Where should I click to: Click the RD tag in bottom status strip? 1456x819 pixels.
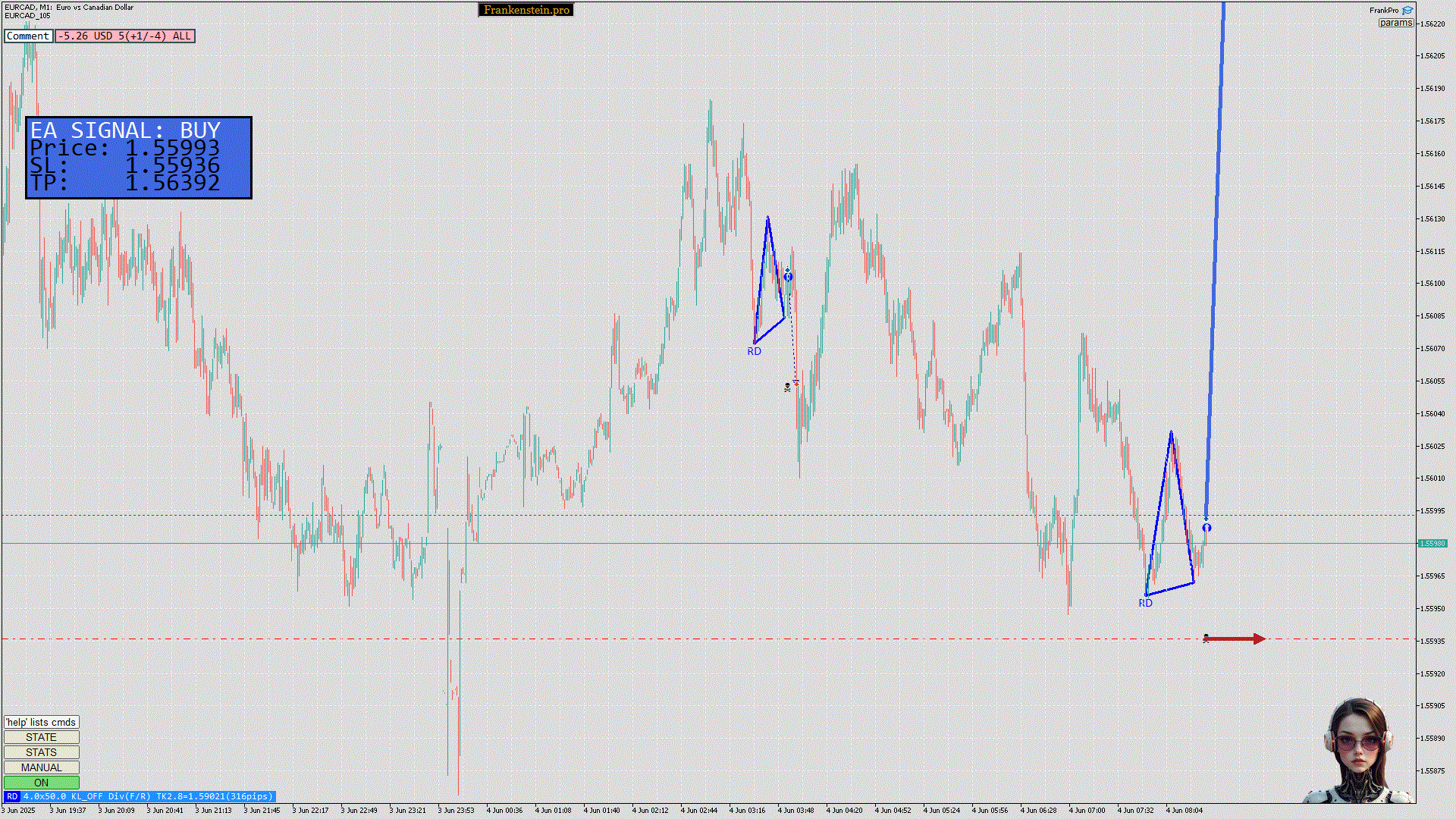click(x=12, y=796)
